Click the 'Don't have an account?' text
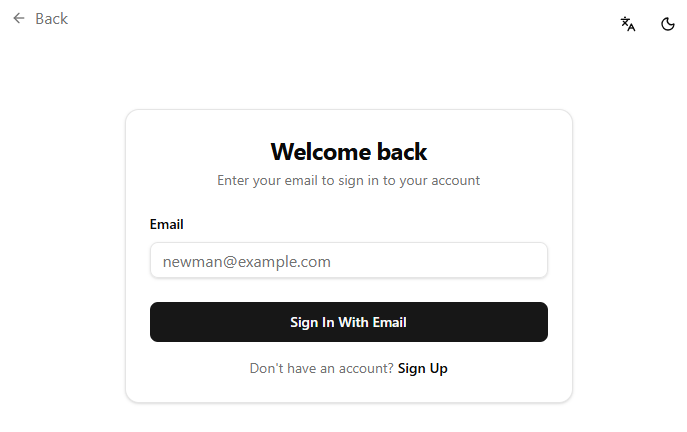Screen dimensions: 687x432 pyautogui.click(x=321, y=369)
